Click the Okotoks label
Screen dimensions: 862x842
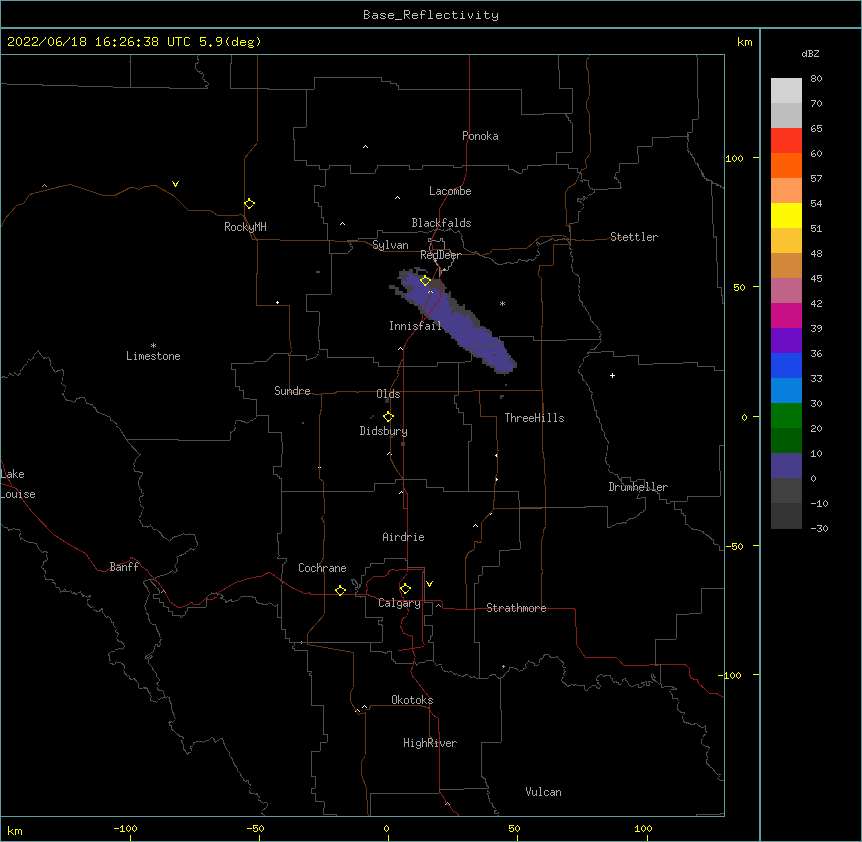[412, 700]
